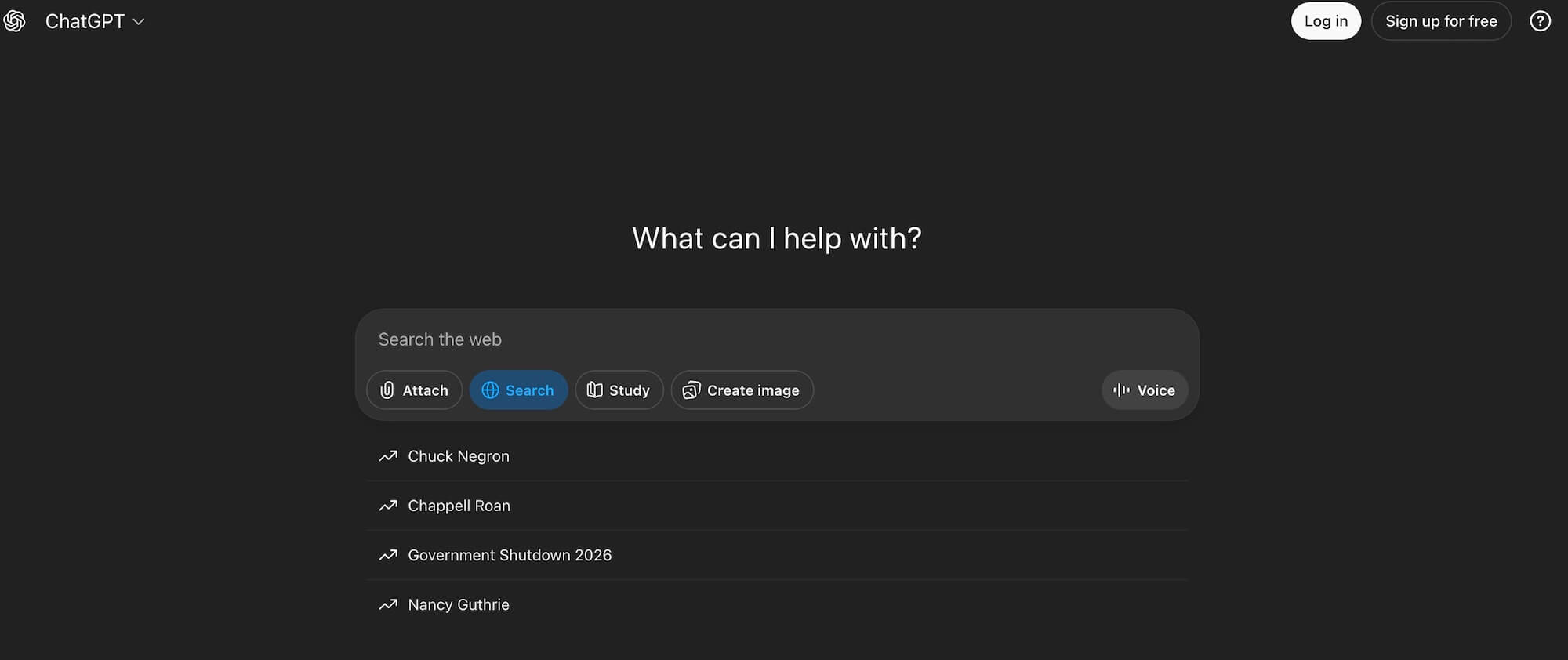Image resolution: width=1568 pixels, height=660 pixels.
Task: Click Sign up for free
Action: 1441,21
